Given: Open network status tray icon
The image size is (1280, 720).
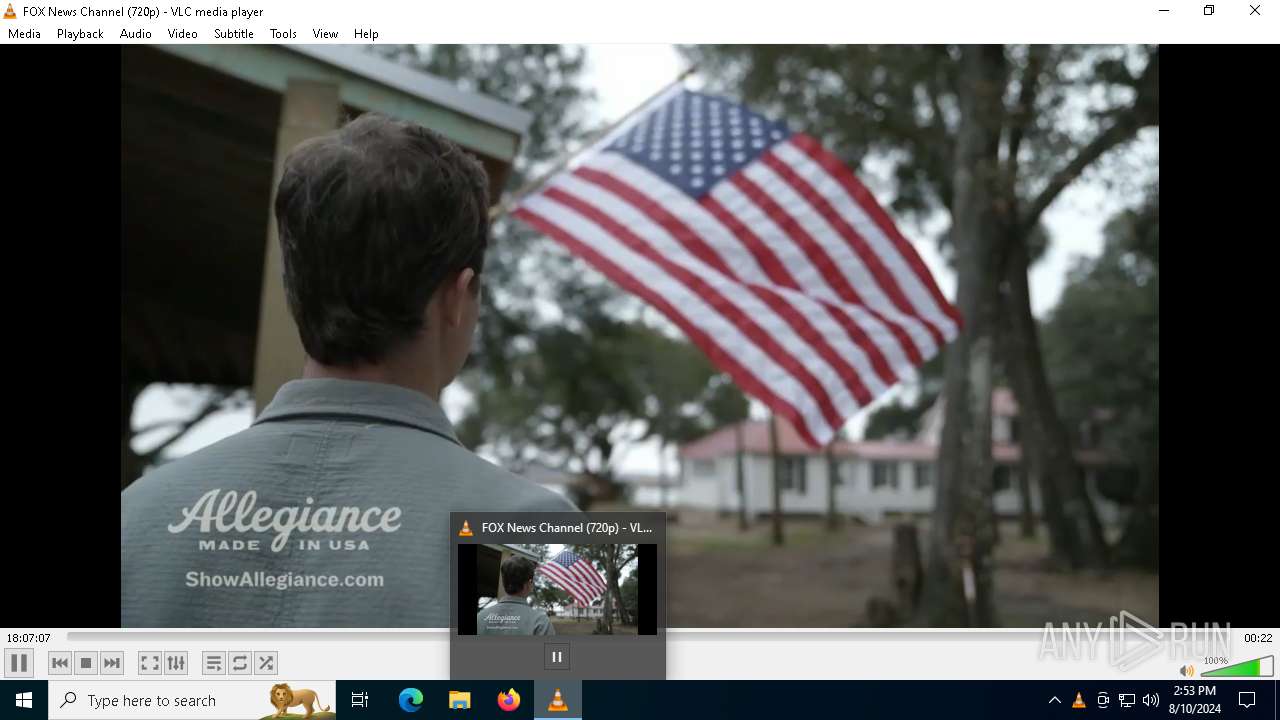Looking at the screenshot, I should (x=1127, y=700).
